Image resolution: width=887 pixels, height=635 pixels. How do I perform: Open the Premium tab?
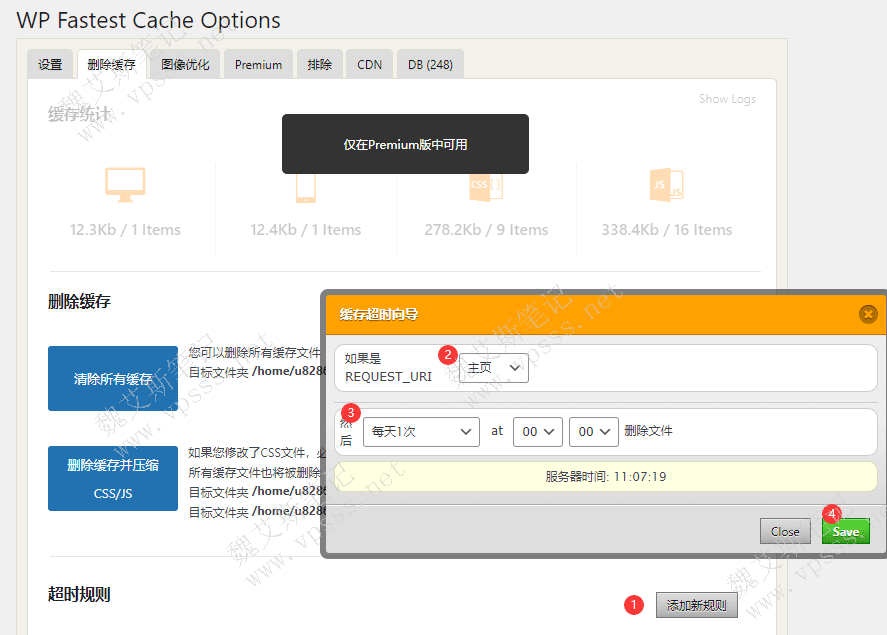(x=259, y=64)
